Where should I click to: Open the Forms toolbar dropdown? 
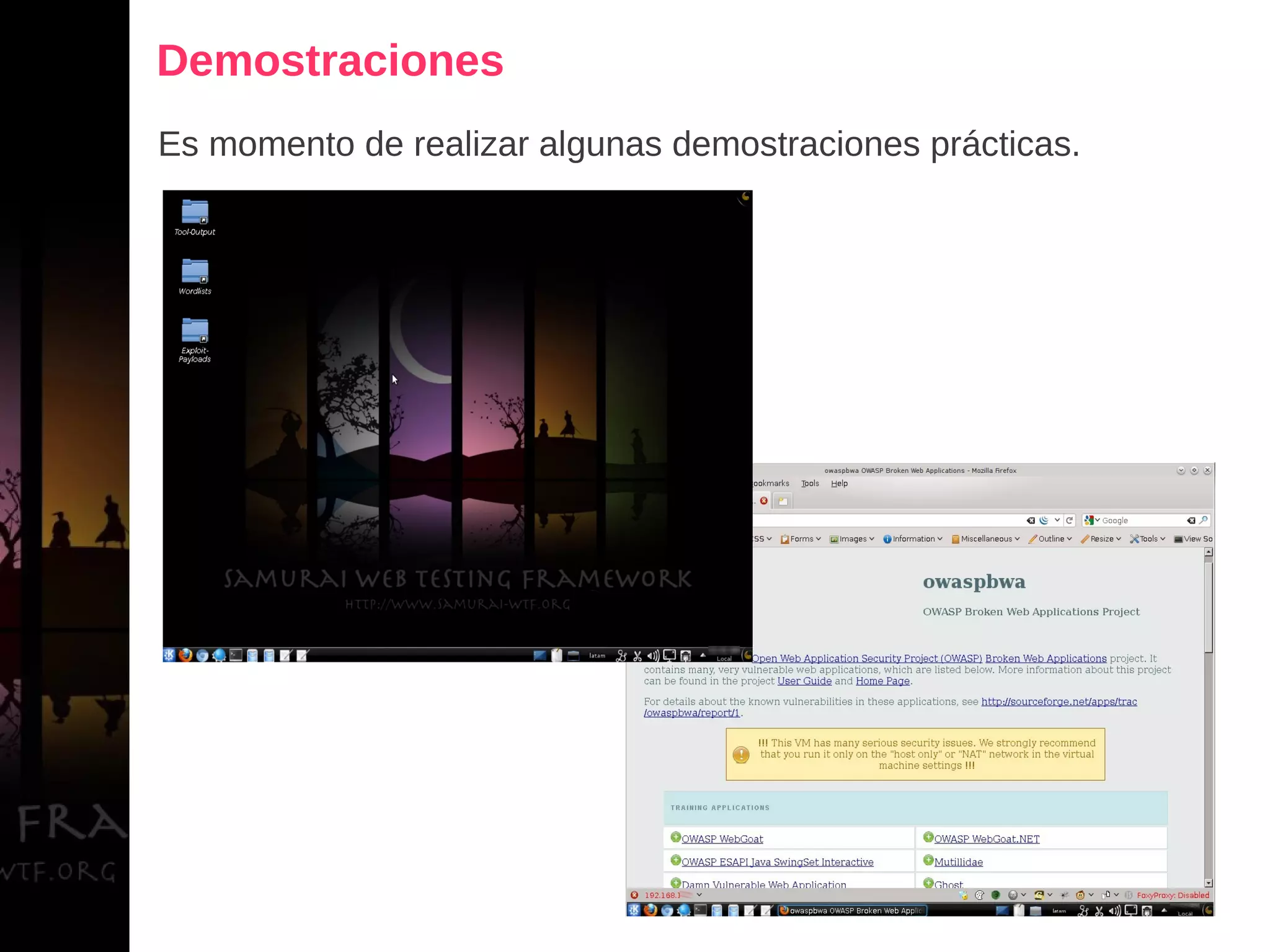(801, 539)
